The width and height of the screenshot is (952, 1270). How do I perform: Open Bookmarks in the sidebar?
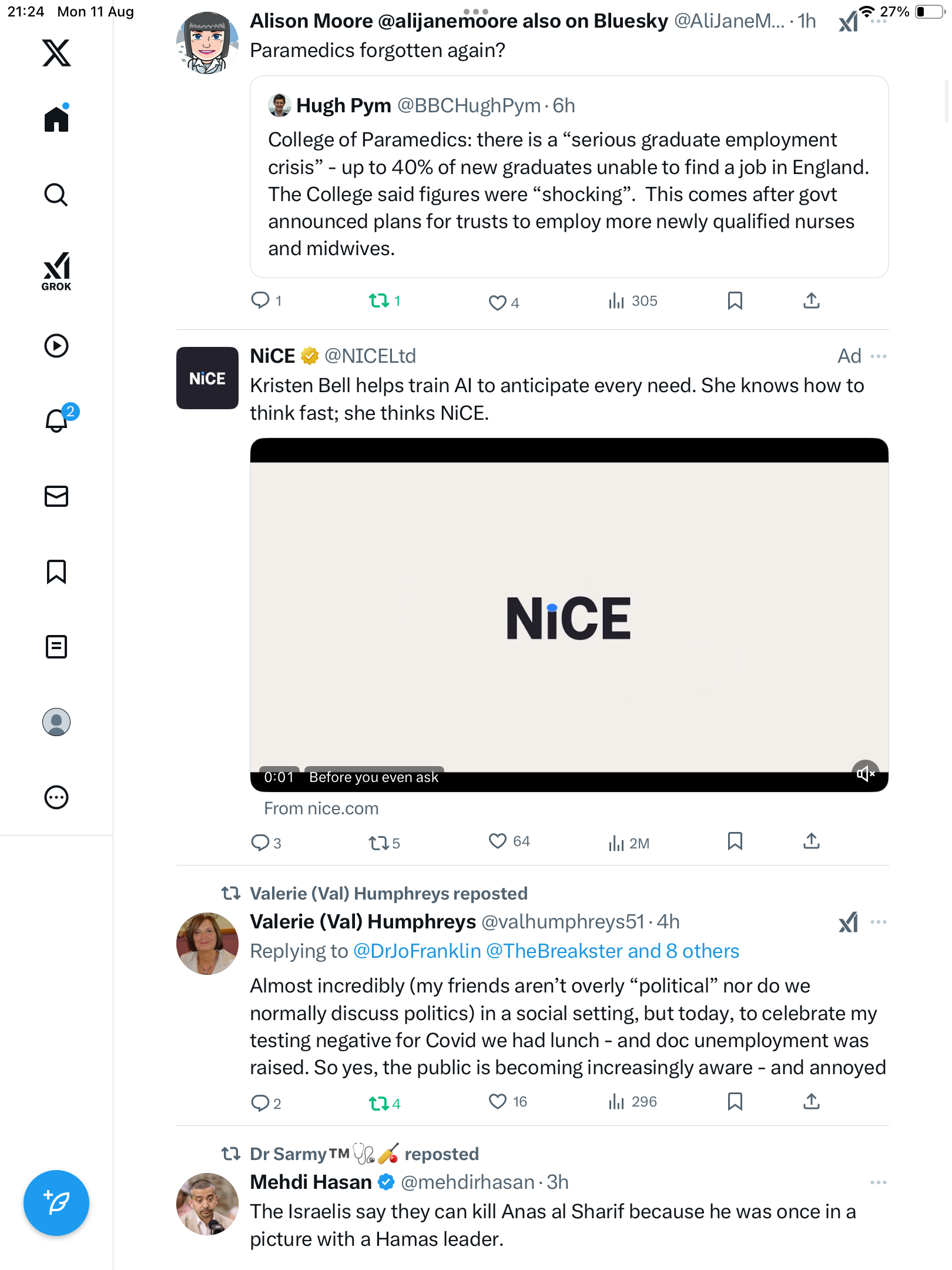[x=56, y=571]
